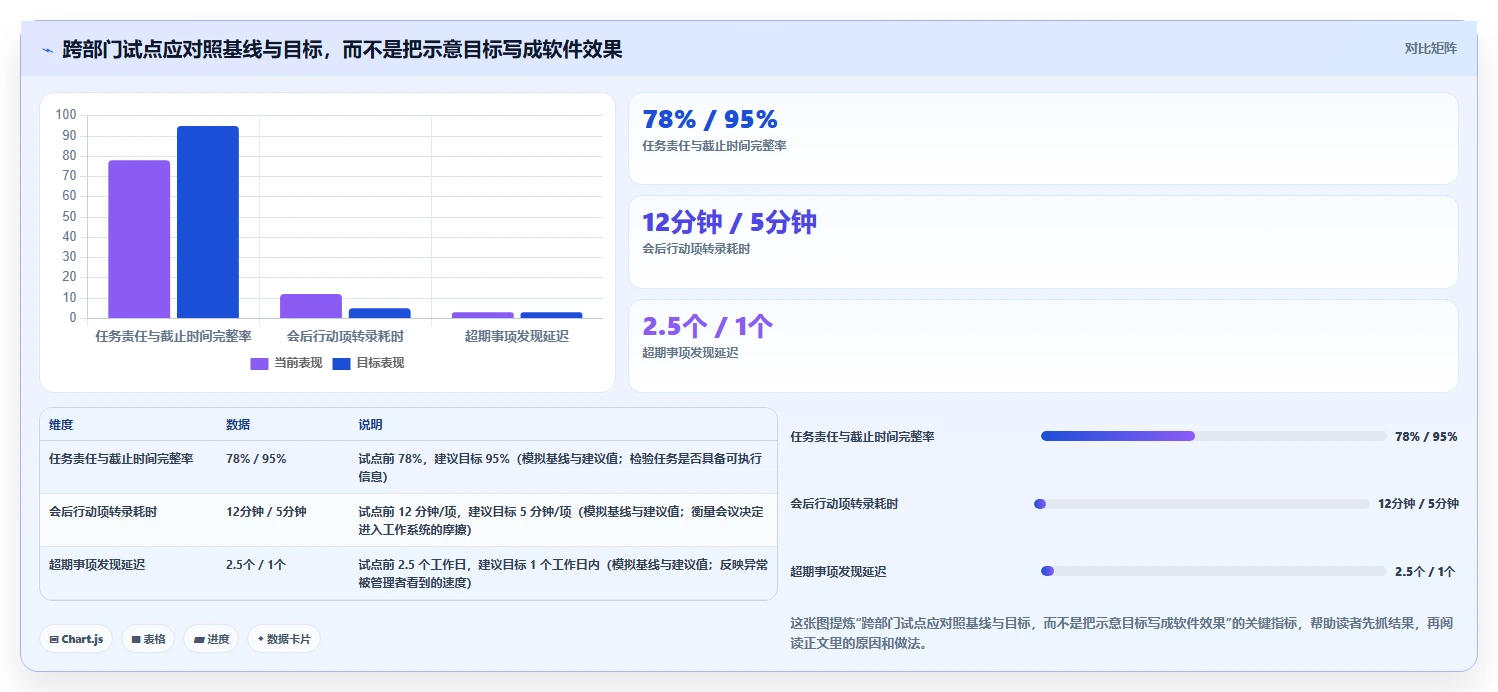Click blue 目标表现 bar for 超期事项发现延迟
Viewport: 1498px width, 692px height.
point(551,315)
